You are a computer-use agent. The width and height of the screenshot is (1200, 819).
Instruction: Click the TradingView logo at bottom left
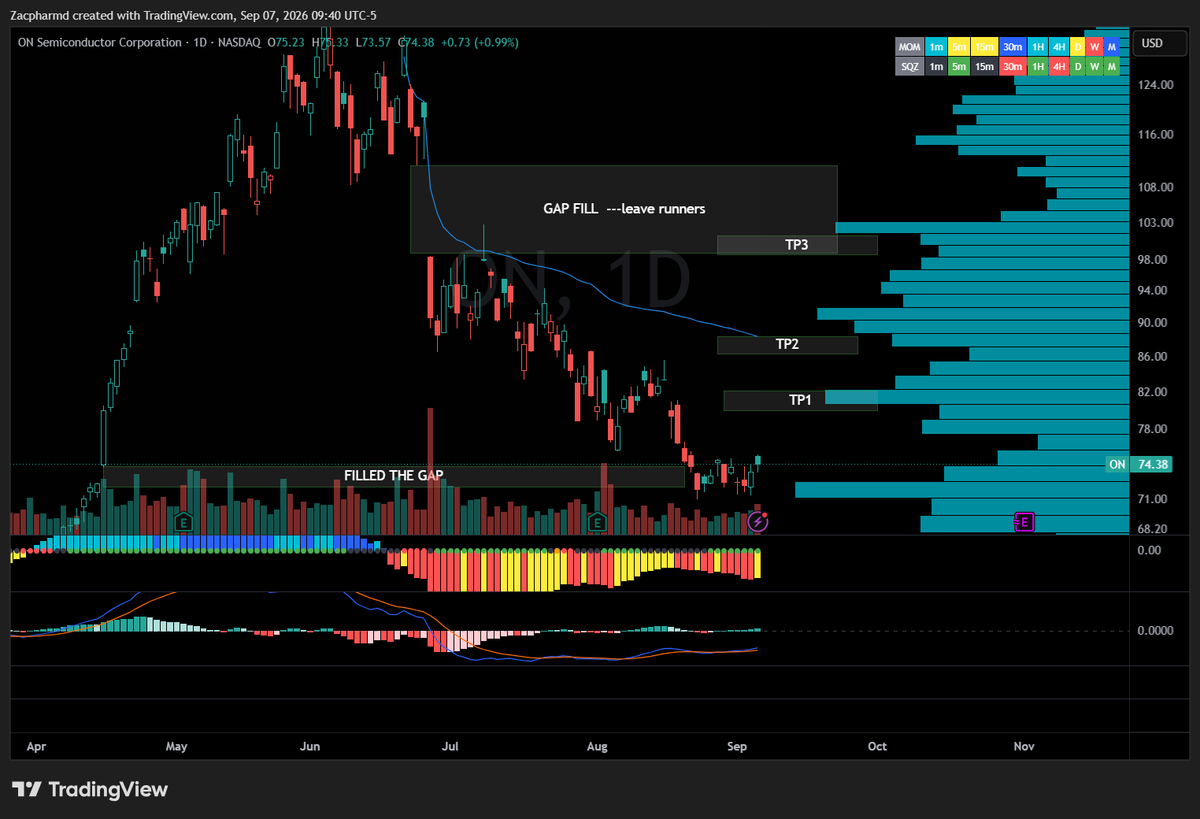click(90, 789)
